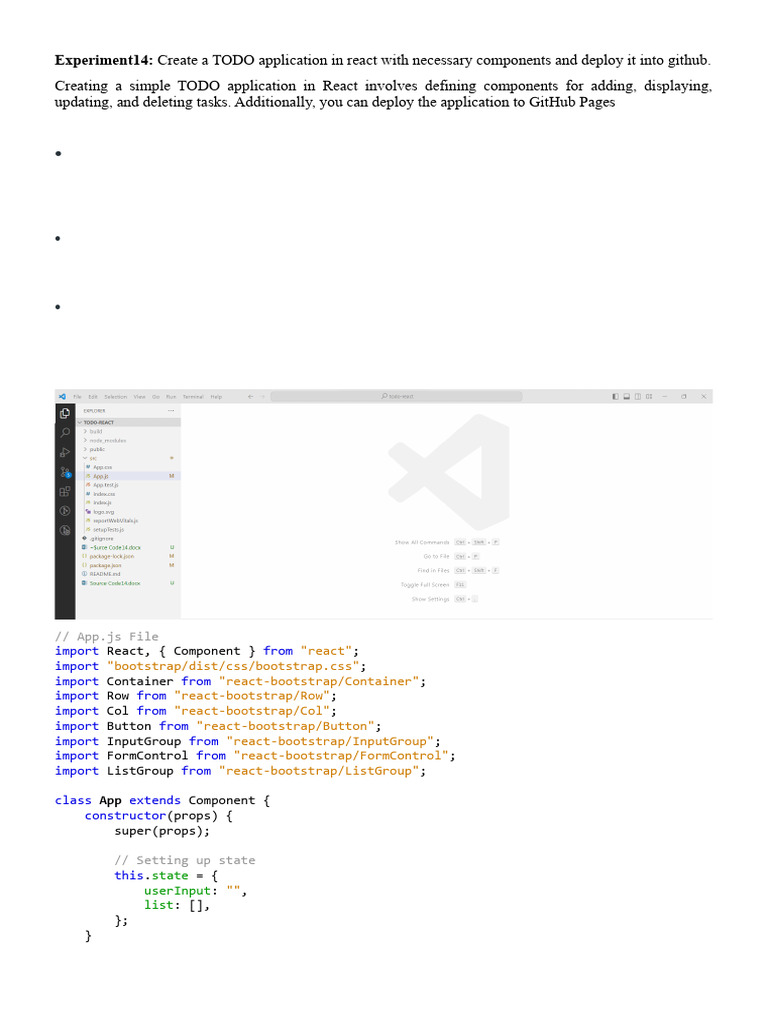
Task: Open the Run menu
Action: [x=171, y=396]
